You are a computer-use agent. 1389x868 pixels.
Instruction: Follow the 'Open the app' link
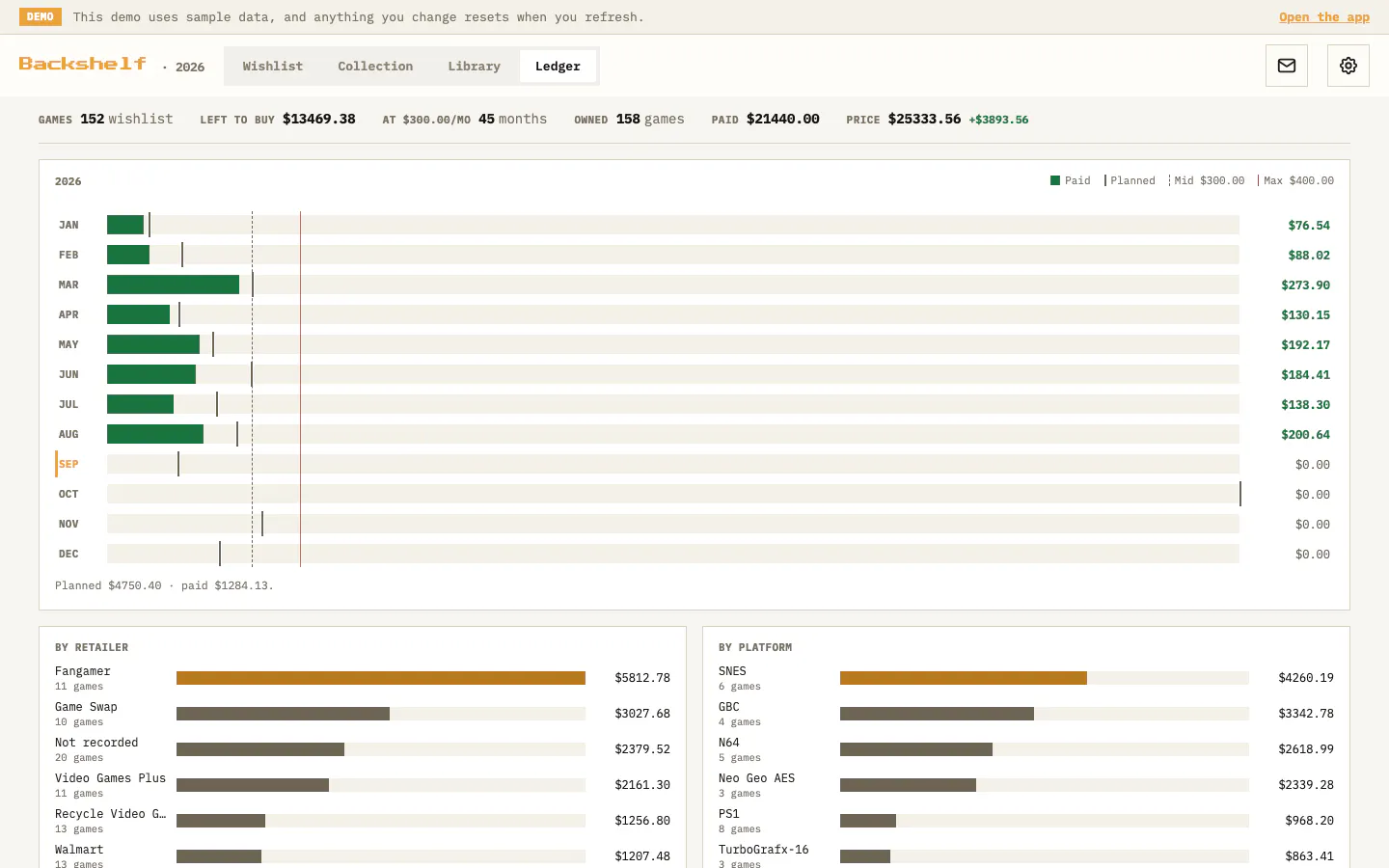click(x=1324, y=16)
